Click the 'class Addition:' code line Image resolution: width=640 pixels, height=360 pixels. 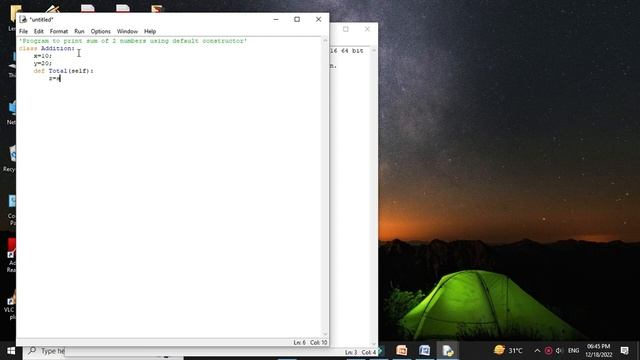pyautogui.click(x=47, y=49)
